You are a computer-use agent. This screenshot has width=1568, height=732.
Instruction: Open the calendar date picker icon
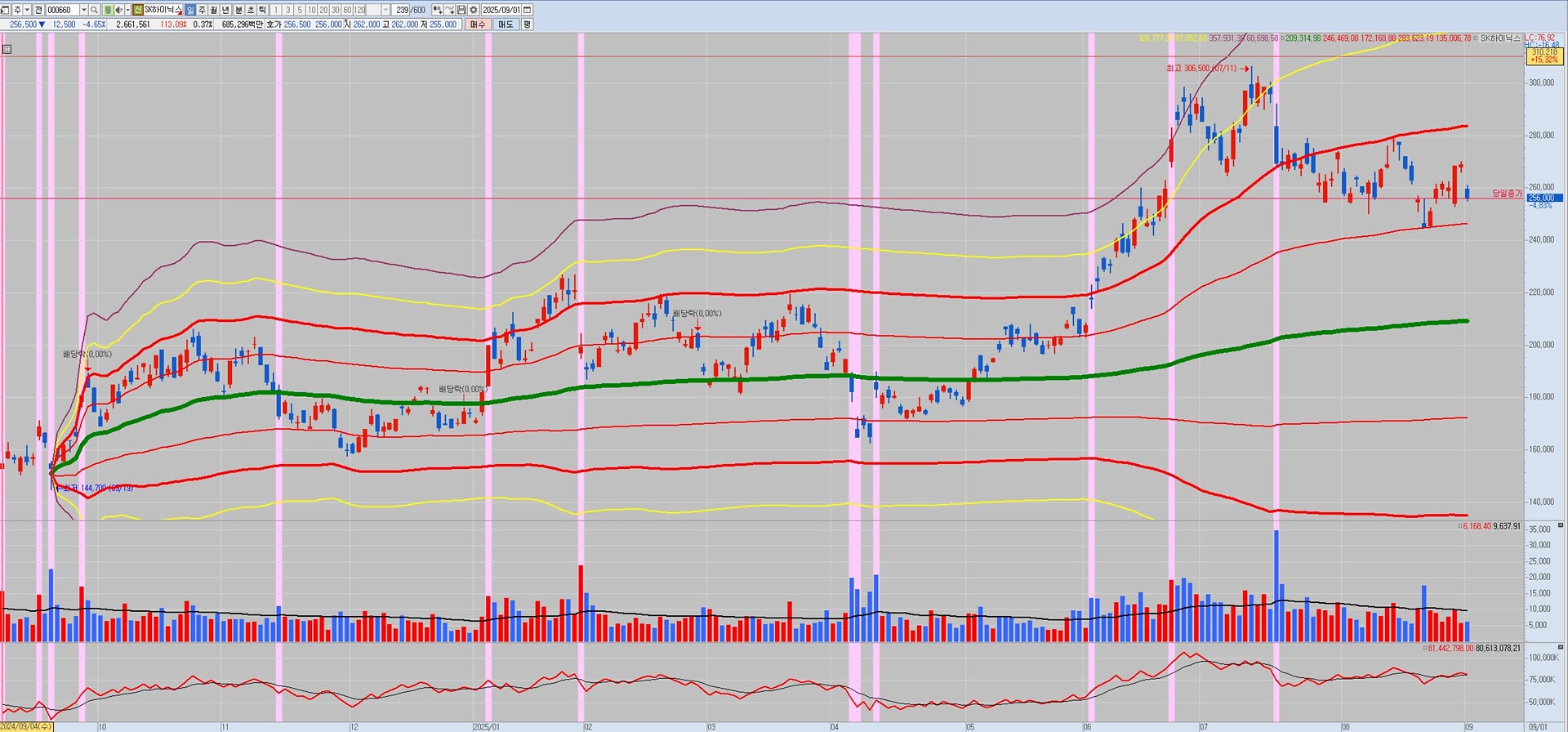(x=527, y=10)
